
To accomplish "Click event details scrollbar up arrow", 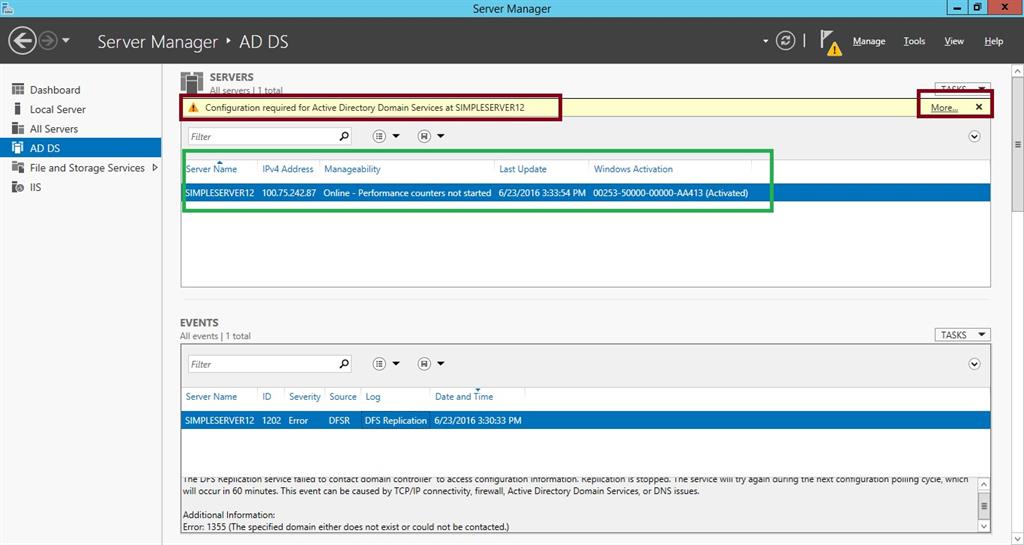I will (x=984, y=484).
